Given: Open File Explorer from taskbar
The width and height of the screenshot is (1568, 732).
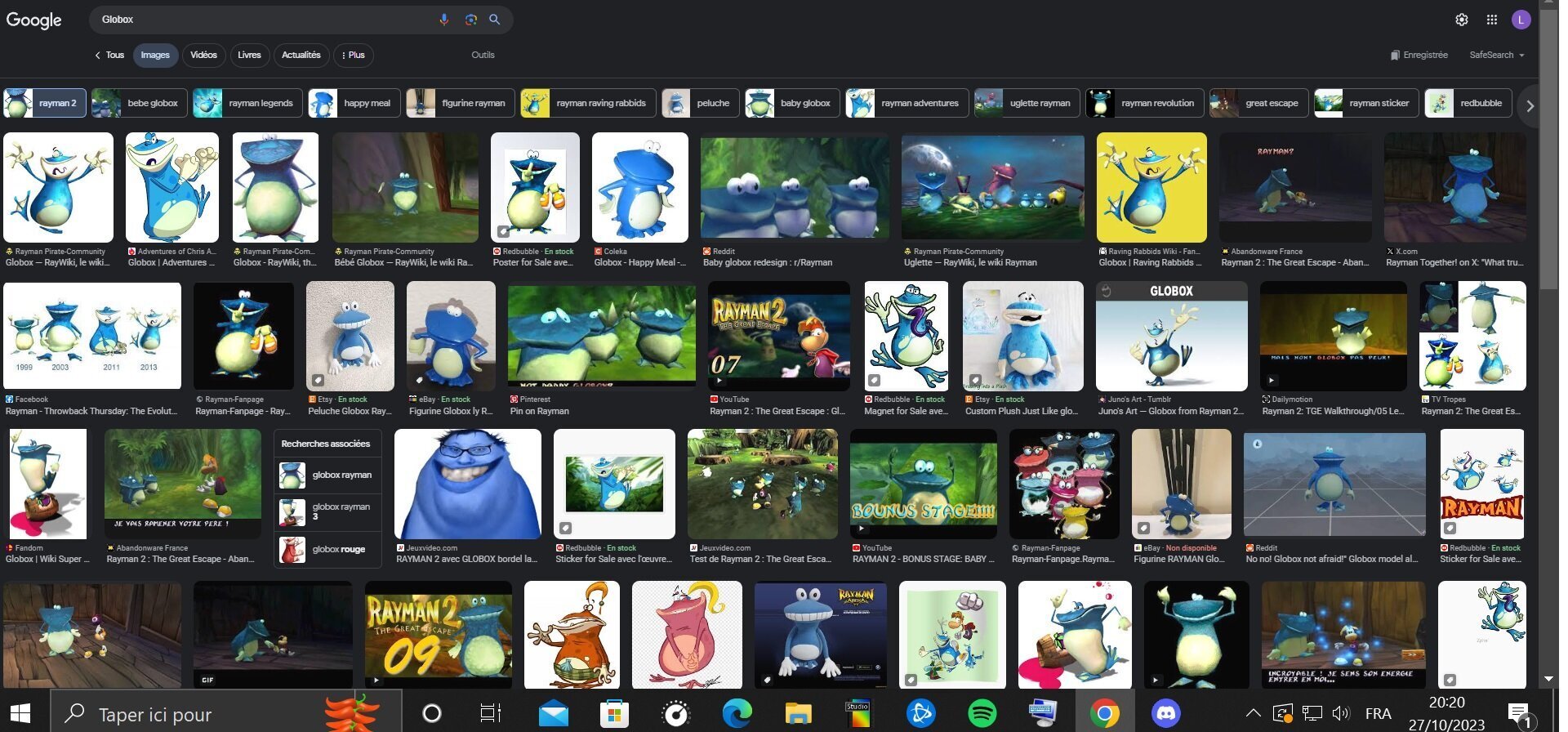Looking at the screenshot, I should tap(798, 713).
